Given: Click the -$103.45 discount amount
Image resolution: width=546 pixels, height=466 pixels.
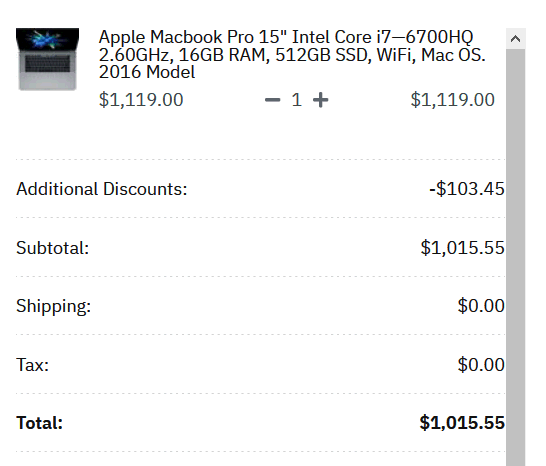Looking at the screenshot, I should coord(467,189).
